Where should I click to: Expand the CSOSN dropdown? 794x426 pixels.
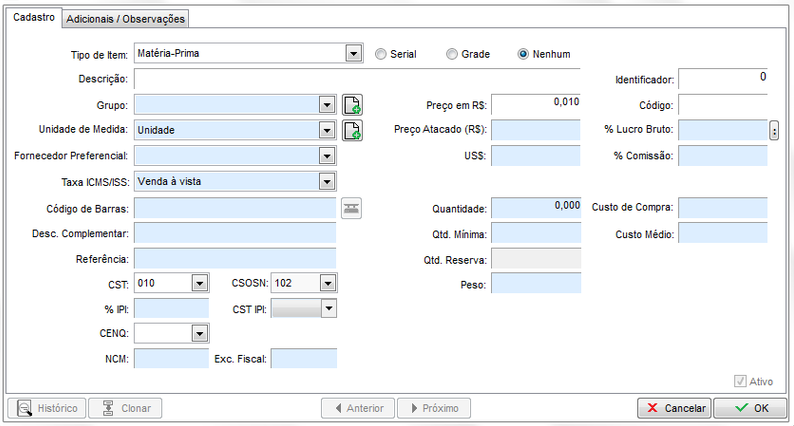(x=328, y=283)
